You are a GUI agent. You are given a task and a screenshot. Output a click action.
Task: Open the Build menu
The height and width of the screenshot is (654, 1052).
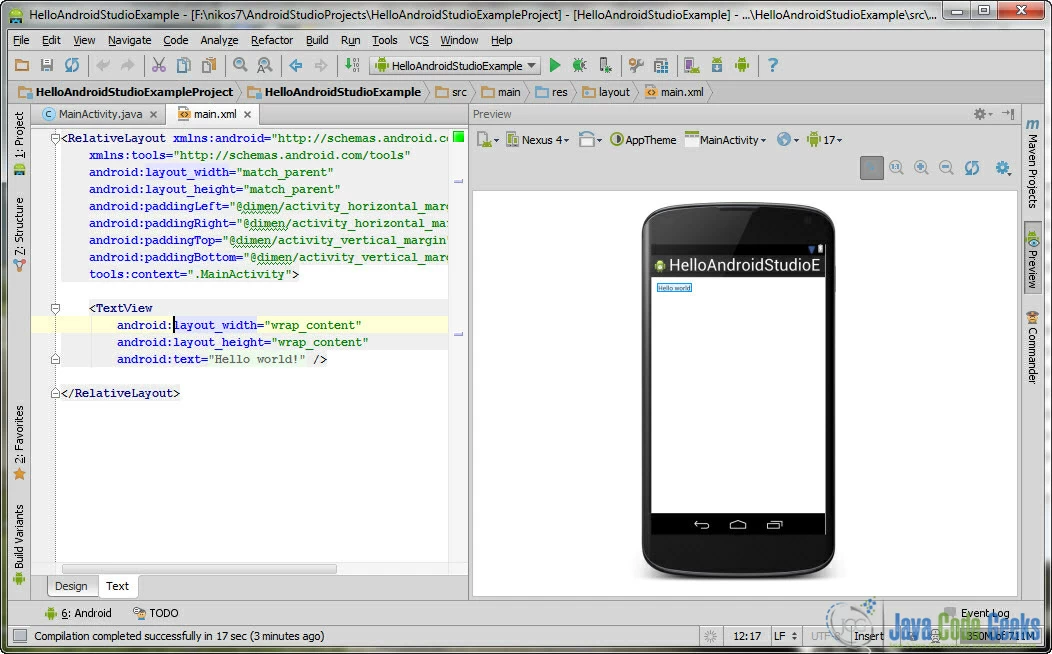(x=317, y=40)
